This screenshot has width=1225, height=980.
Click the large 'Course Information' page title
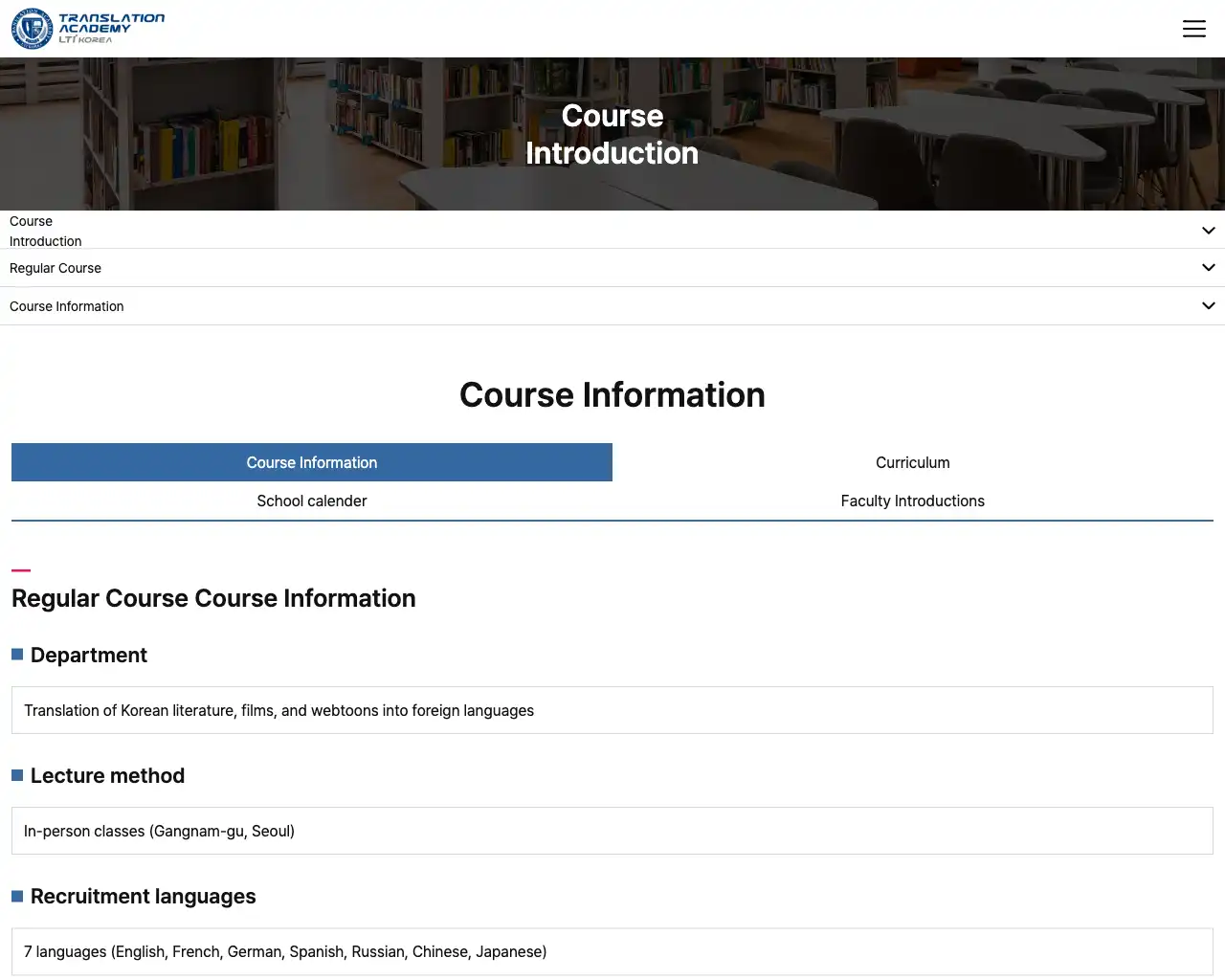pos(612,395)
